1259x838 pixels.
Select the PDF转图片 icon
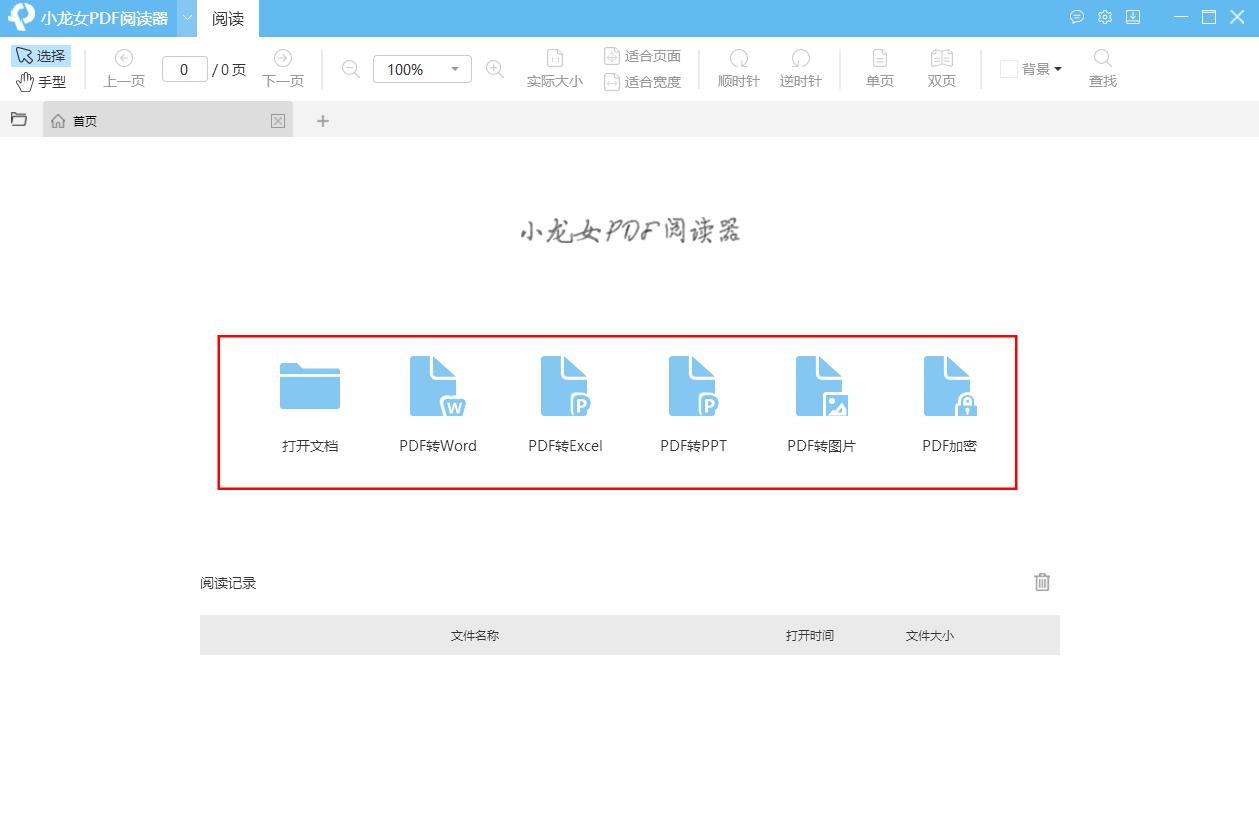[x=821, y=387]
